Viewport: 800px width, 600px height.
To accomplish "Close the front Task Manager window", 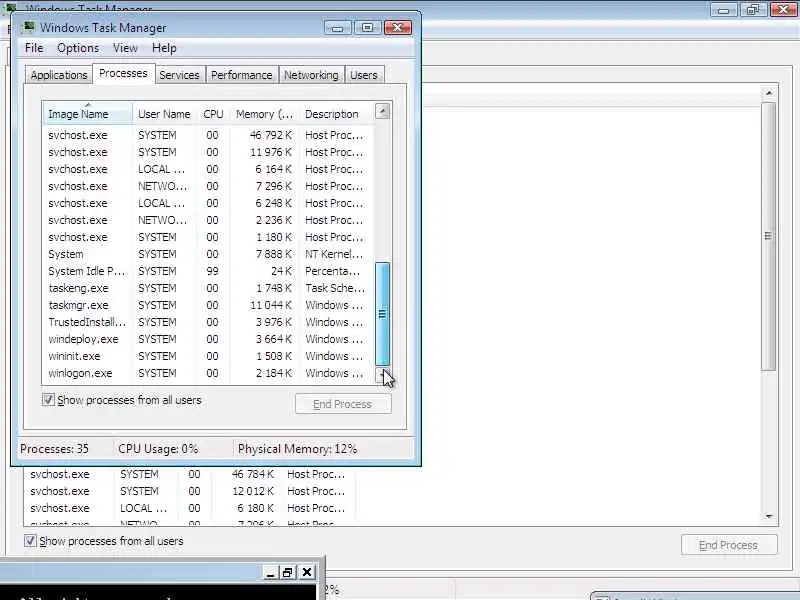I will point(398,28).
